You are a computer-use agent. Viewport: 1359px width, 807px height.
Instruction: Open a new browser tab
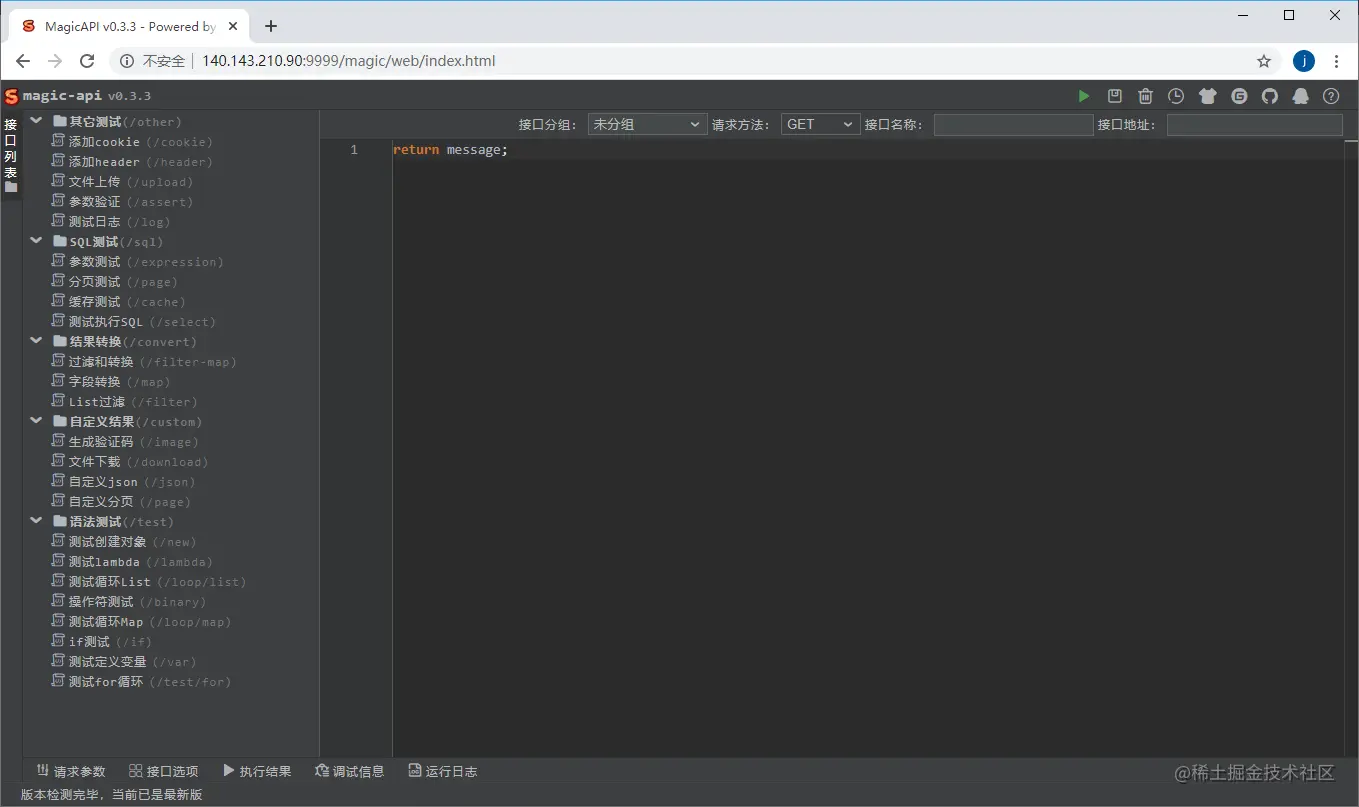coord(271,26)
